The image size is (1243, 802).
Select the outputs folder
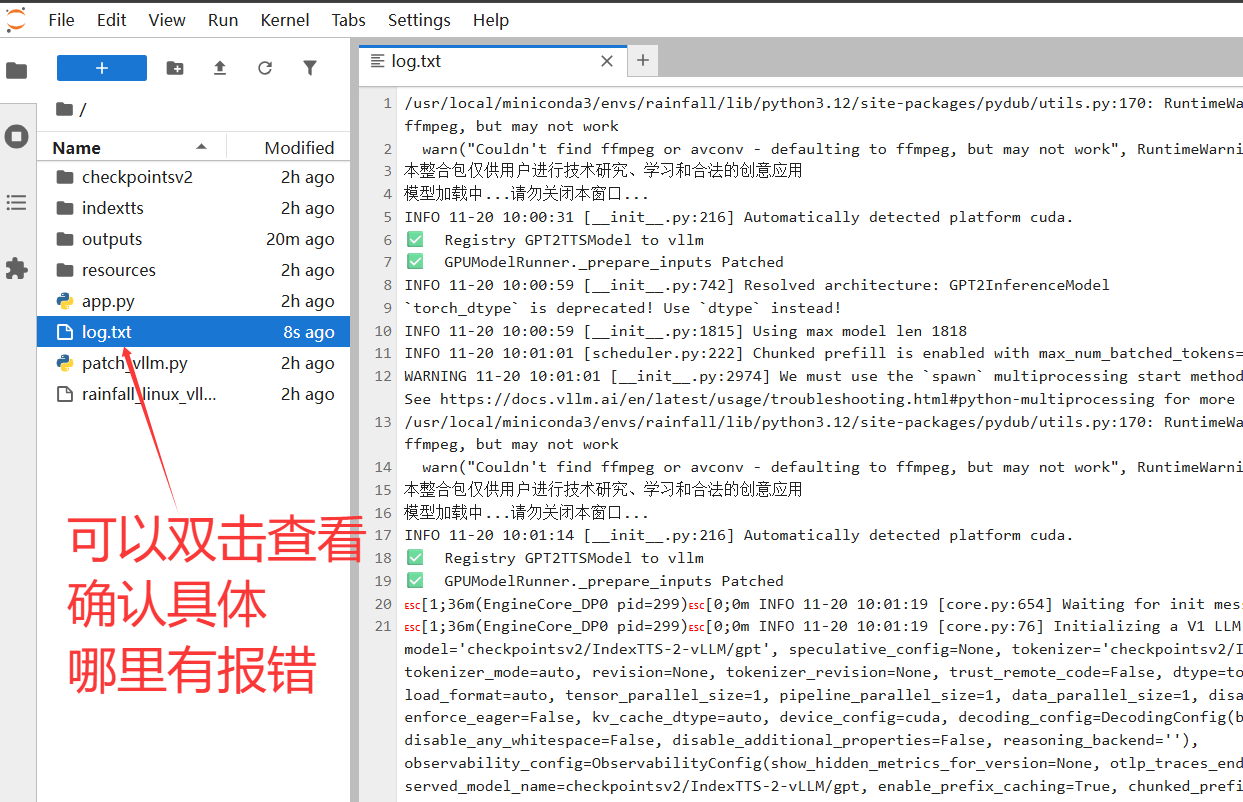112,240
